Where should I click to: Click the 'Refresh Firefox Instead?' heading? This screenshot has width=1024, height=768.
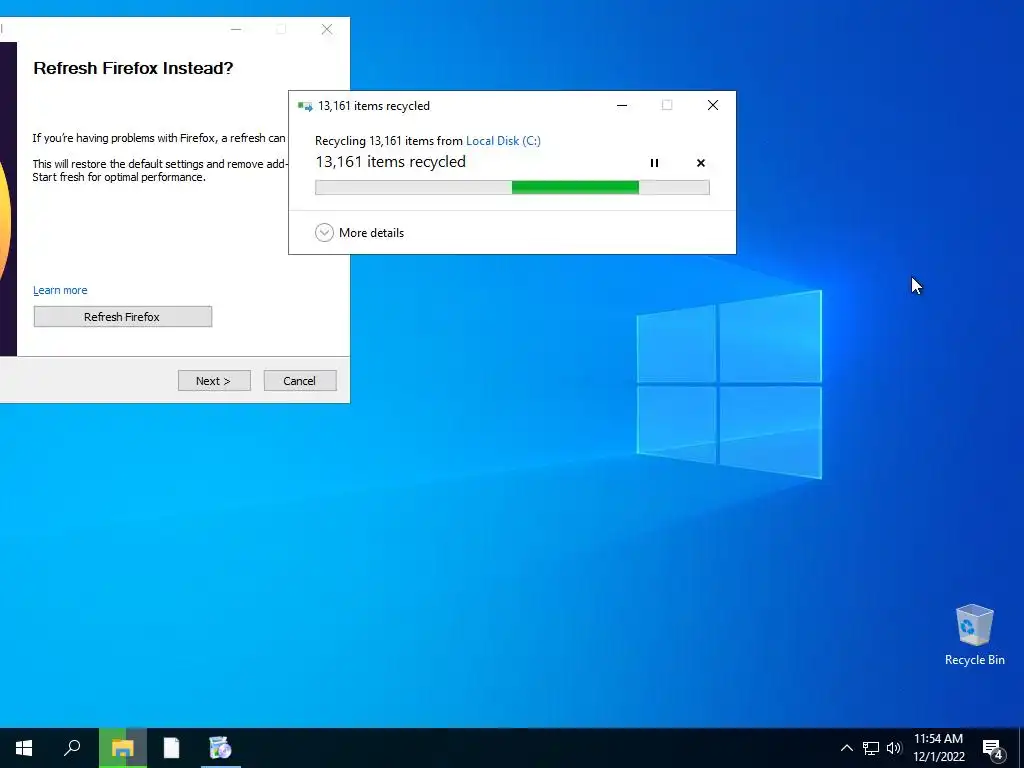[x=133, y=68]
